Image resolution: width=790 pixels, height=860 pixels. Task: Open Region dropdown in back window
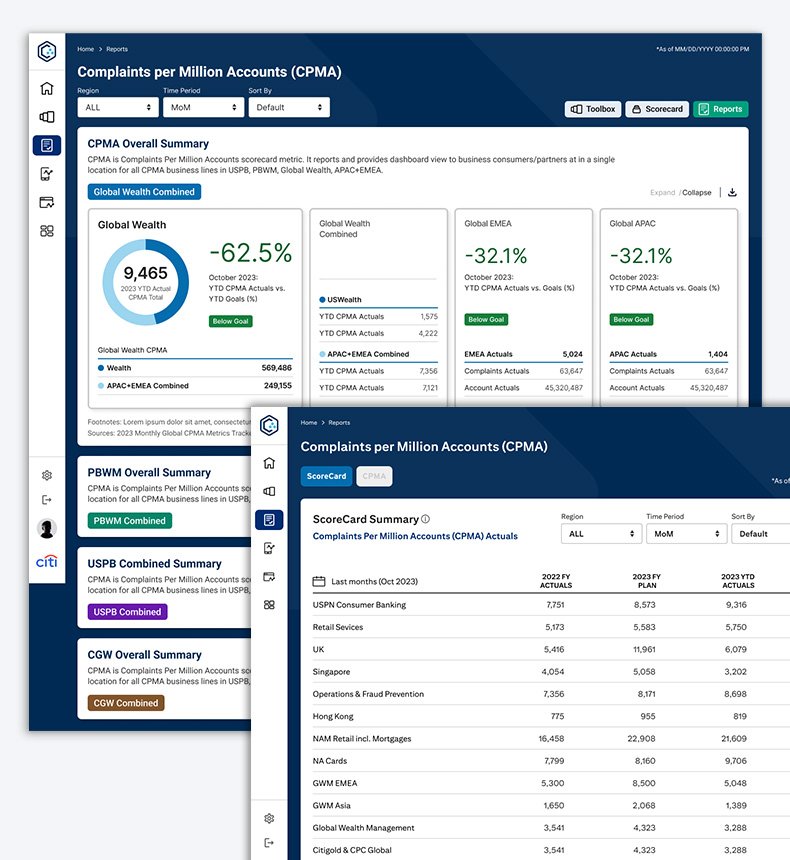click(118, 108)
